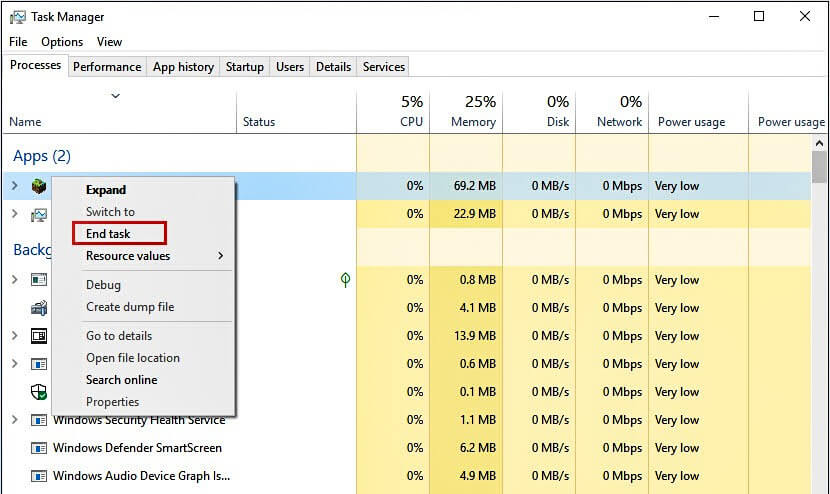Screen dimensions: 830x494
Task: Click the vertical scrollbar thumb
Action: [819, 165]
